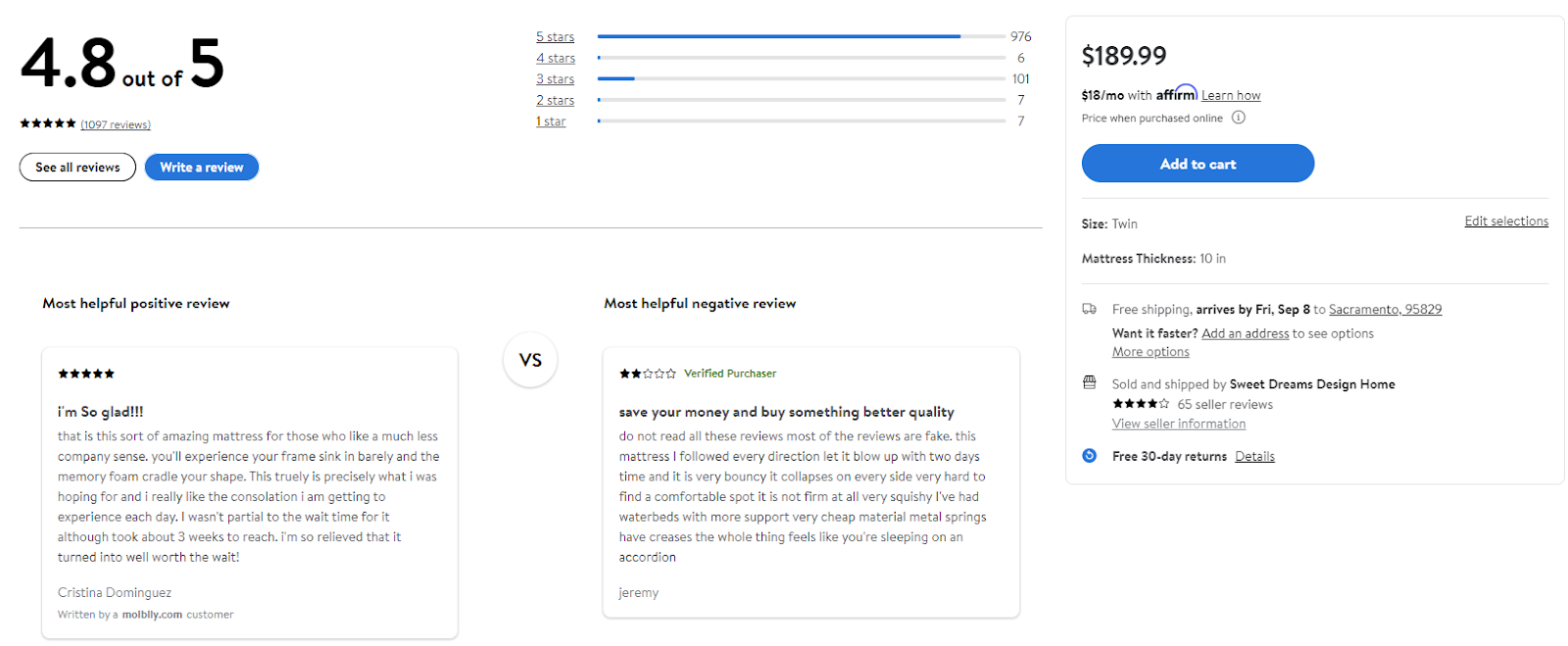This screenshot has height=646, width=1568.
Task: Click the info icon beside Price when purchased online
Action: pos(1238,118)
